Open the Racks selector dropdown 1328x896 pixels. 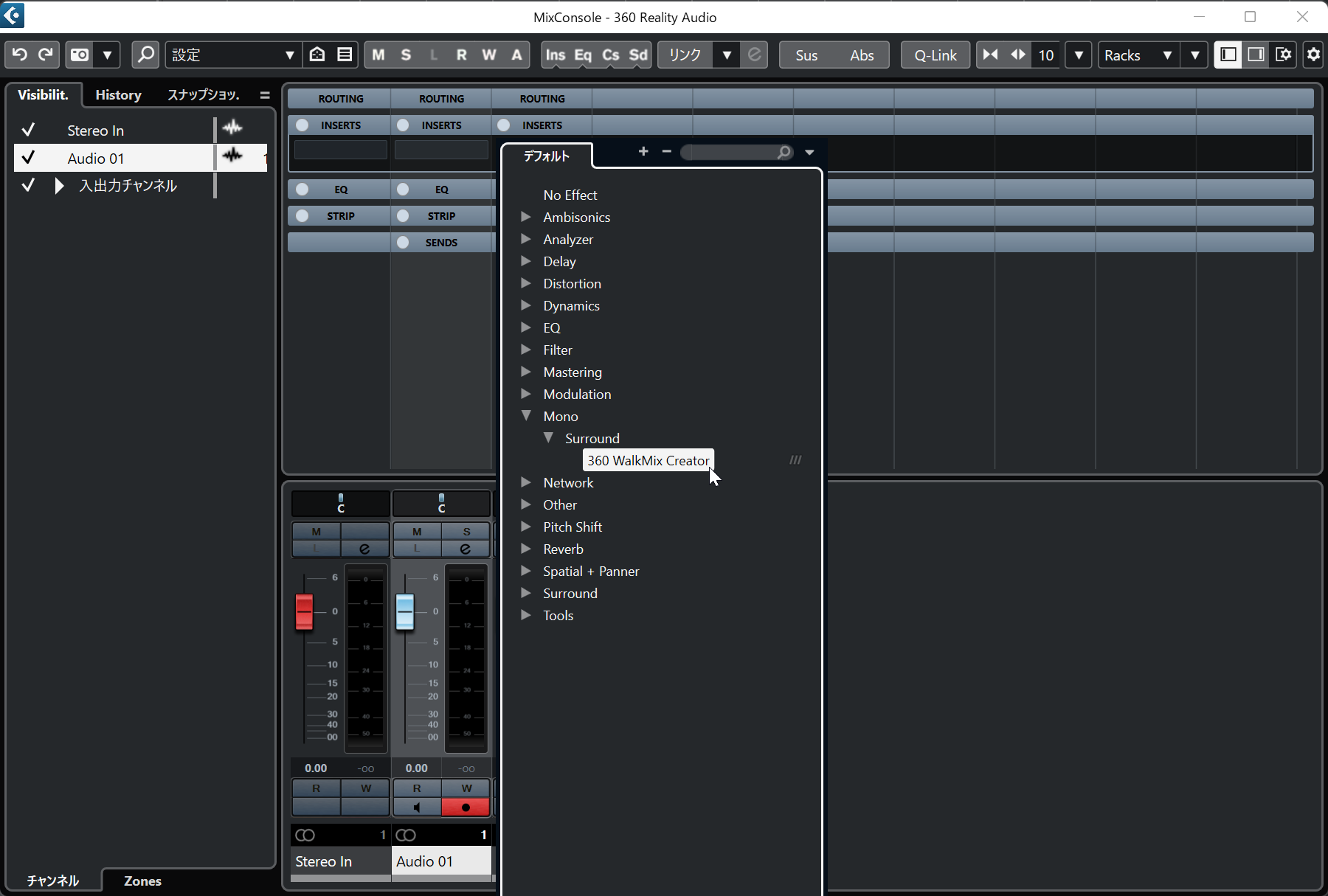[x=1138, y=55]
